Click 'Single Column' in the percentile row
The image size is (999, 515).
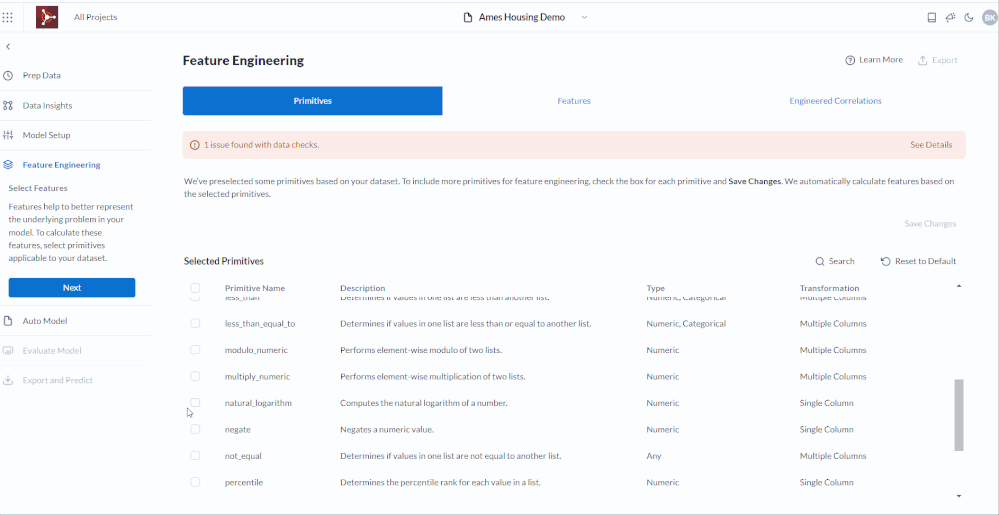tap(826, 482)
